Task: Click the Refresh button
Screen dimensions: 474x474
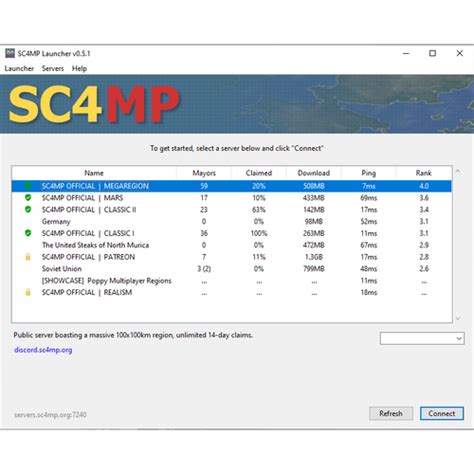Action: (x=391, y=413)
